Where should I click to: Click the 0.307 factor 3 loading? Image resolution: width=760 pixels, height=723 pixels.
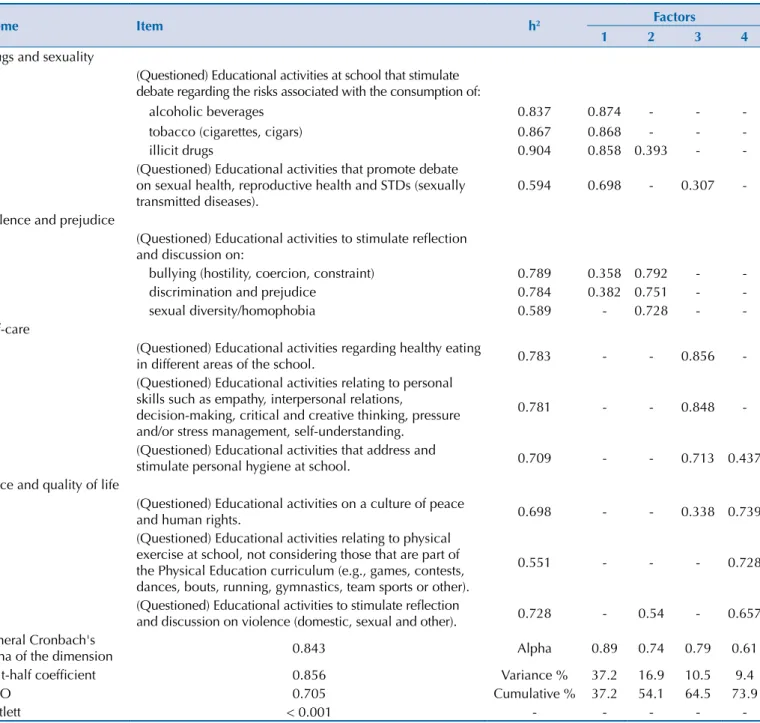697,186
